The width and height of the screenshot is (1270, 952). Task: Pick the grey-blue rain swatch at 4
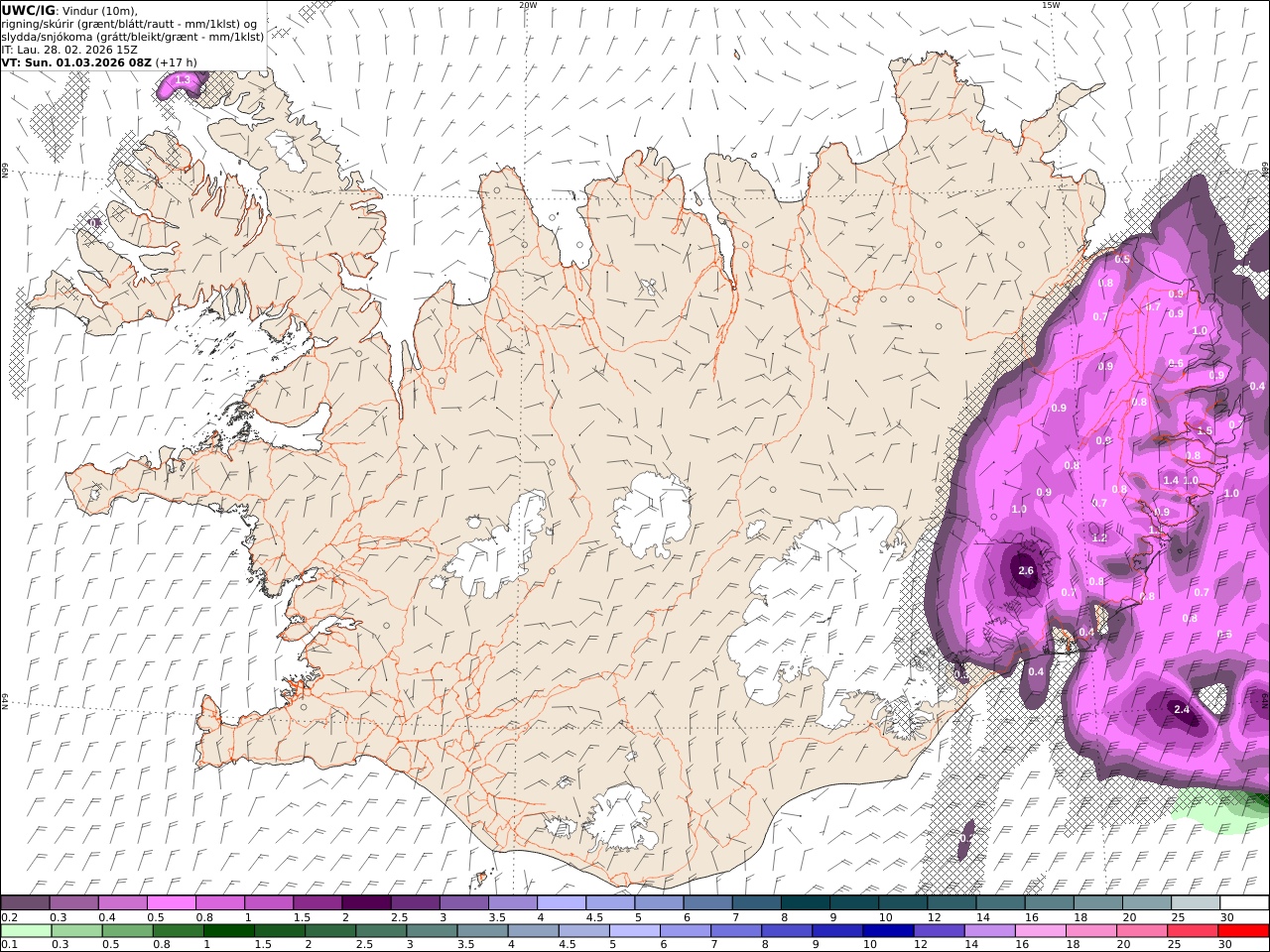point(533,931)
